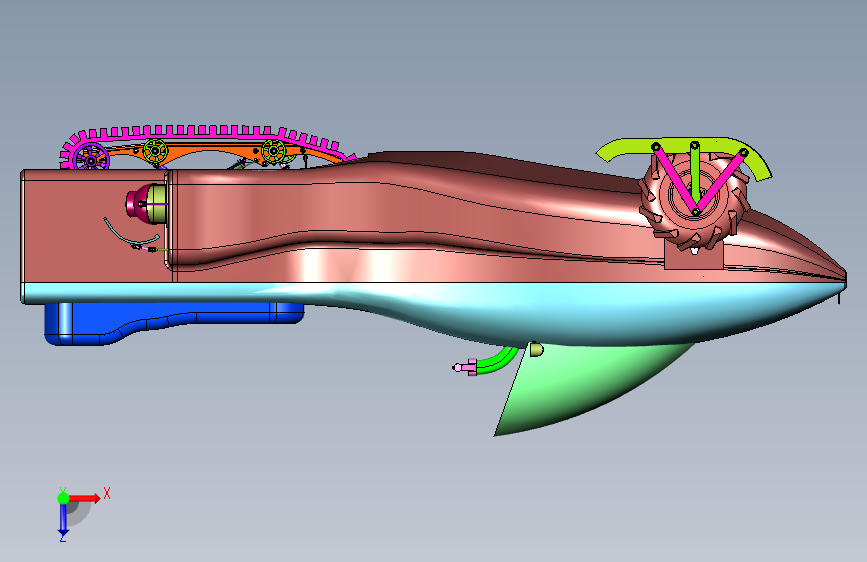
Task: Click the "Z" axis label
Action: (x=62, y=538)
